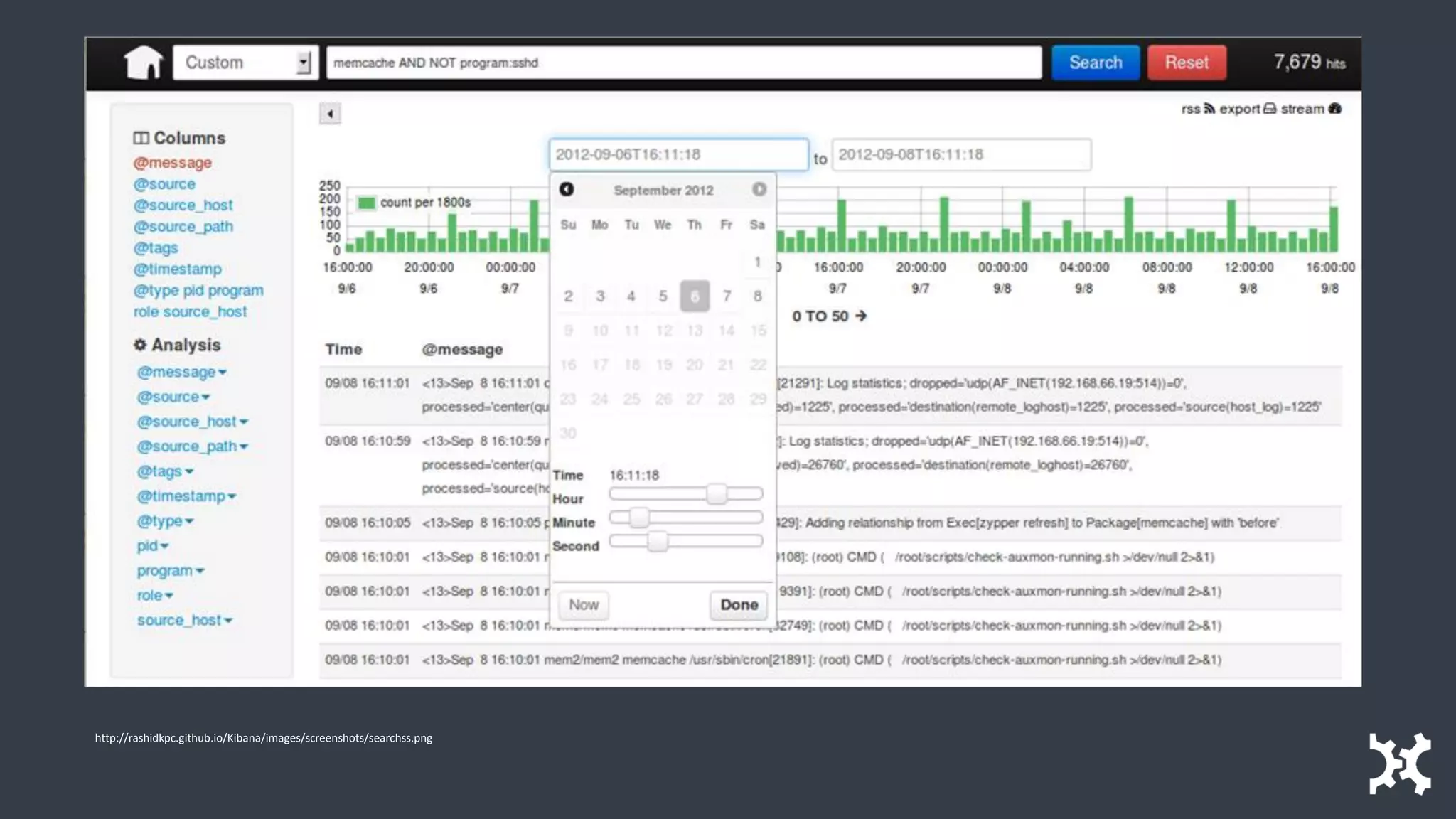The image size is (1456, 819).
Task: Click the blue Search button
Action: [1096, 63]
